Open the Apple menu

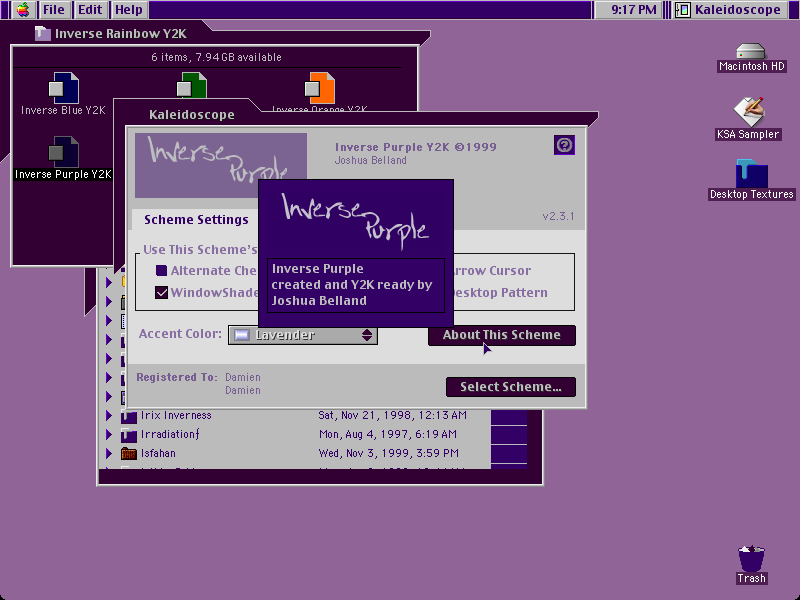pos(23,10)
